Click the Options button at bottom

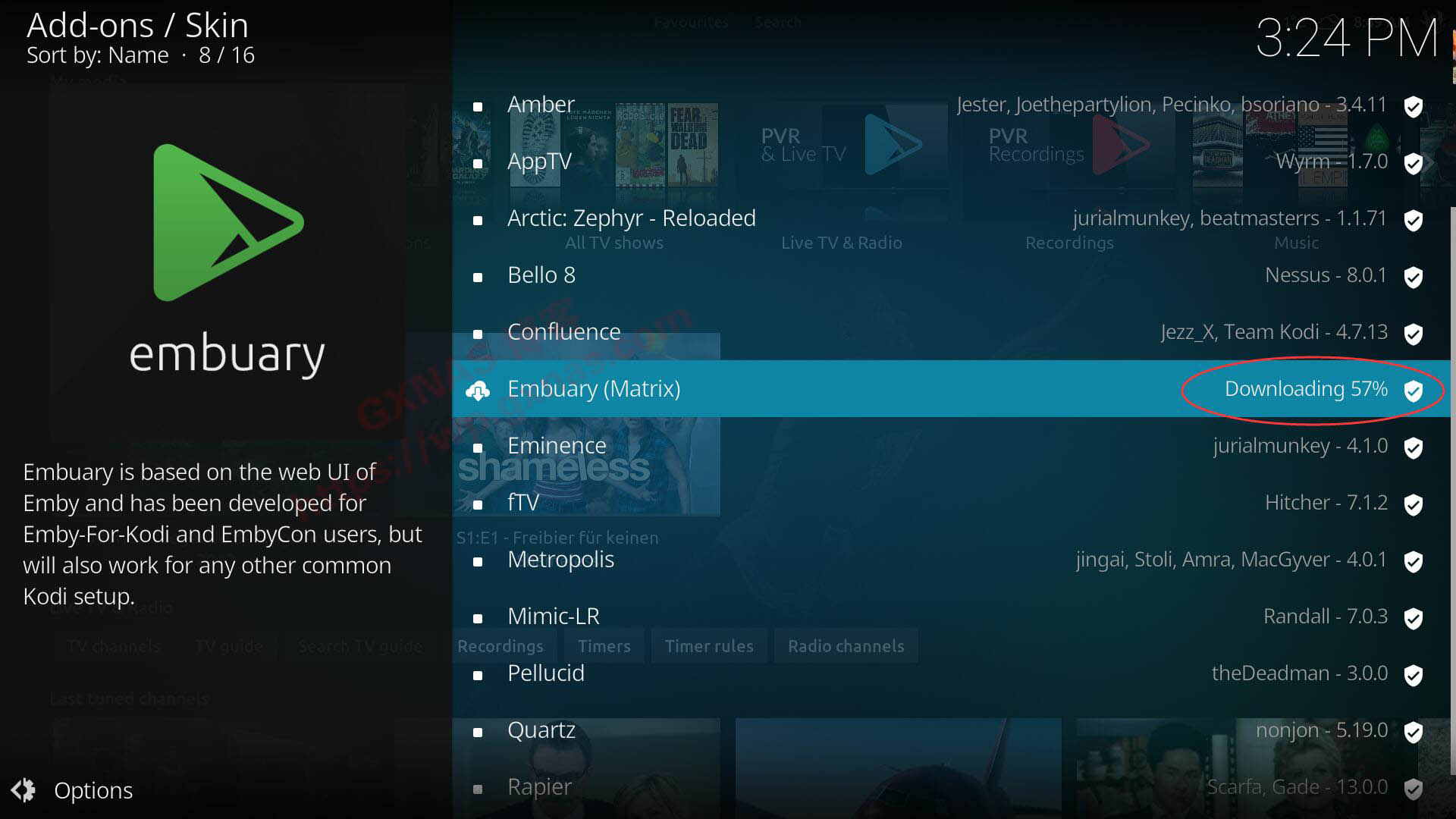point(75,789)
